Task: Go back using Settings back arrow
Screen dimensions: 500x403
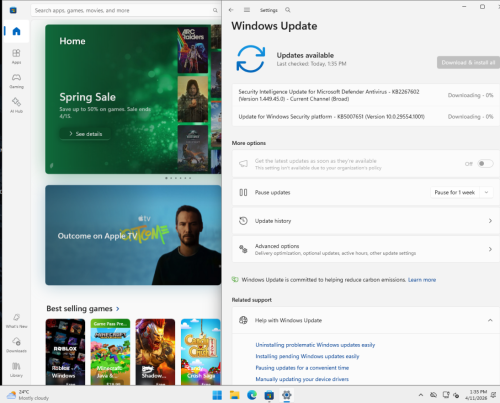Action: (x=231, y=10)
